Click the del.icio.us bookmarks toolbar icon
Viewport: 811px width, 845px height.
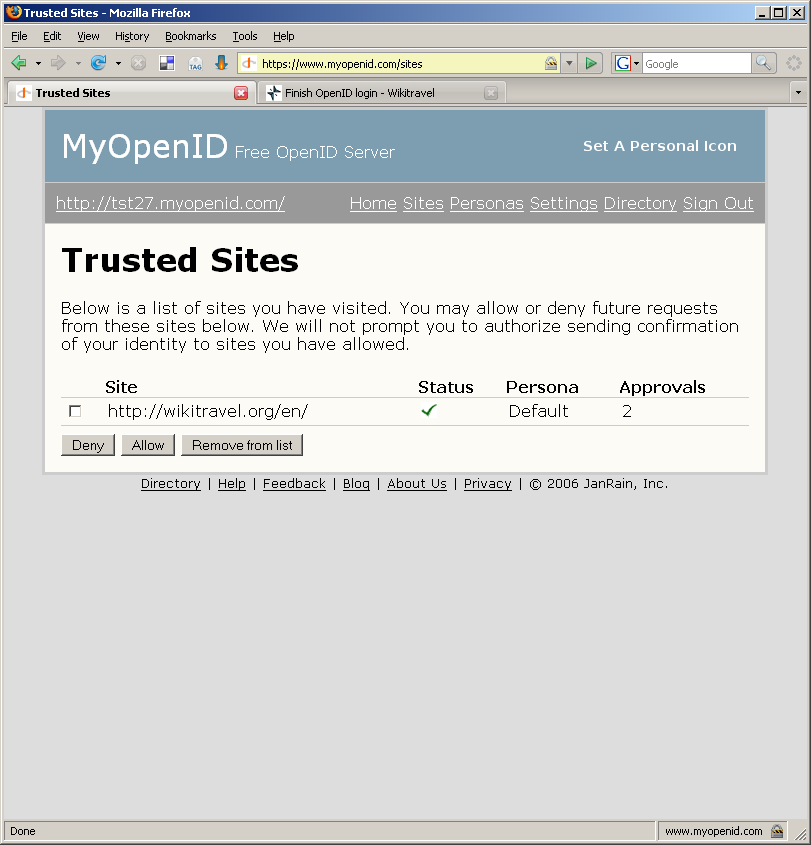[x=167, y=63]
